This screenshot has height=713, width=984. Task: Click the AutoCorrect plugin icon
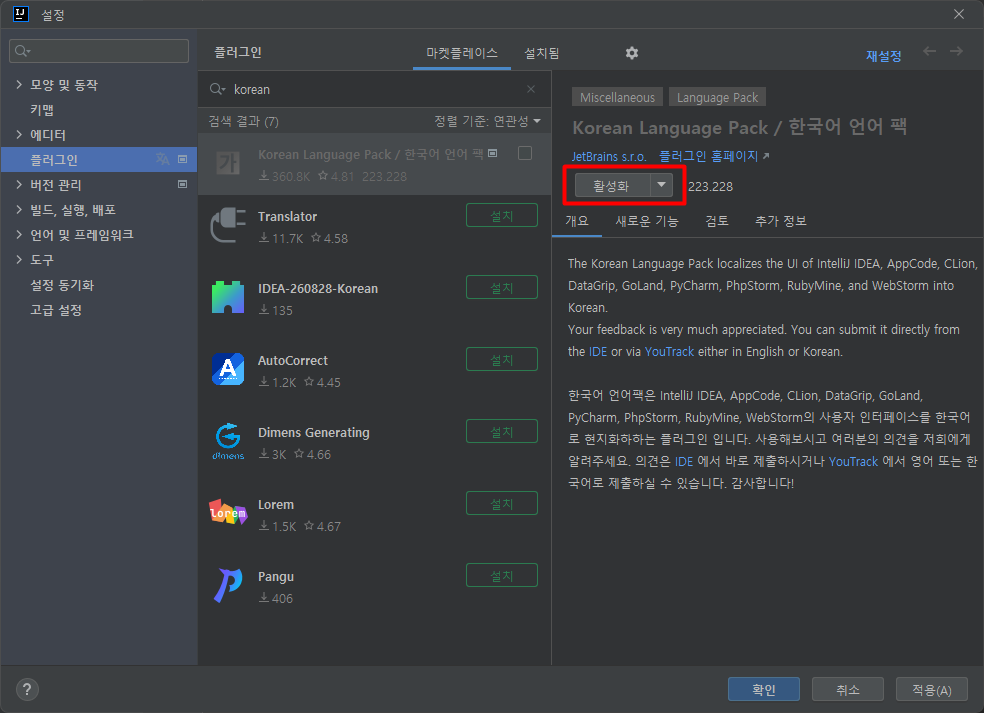228,369
